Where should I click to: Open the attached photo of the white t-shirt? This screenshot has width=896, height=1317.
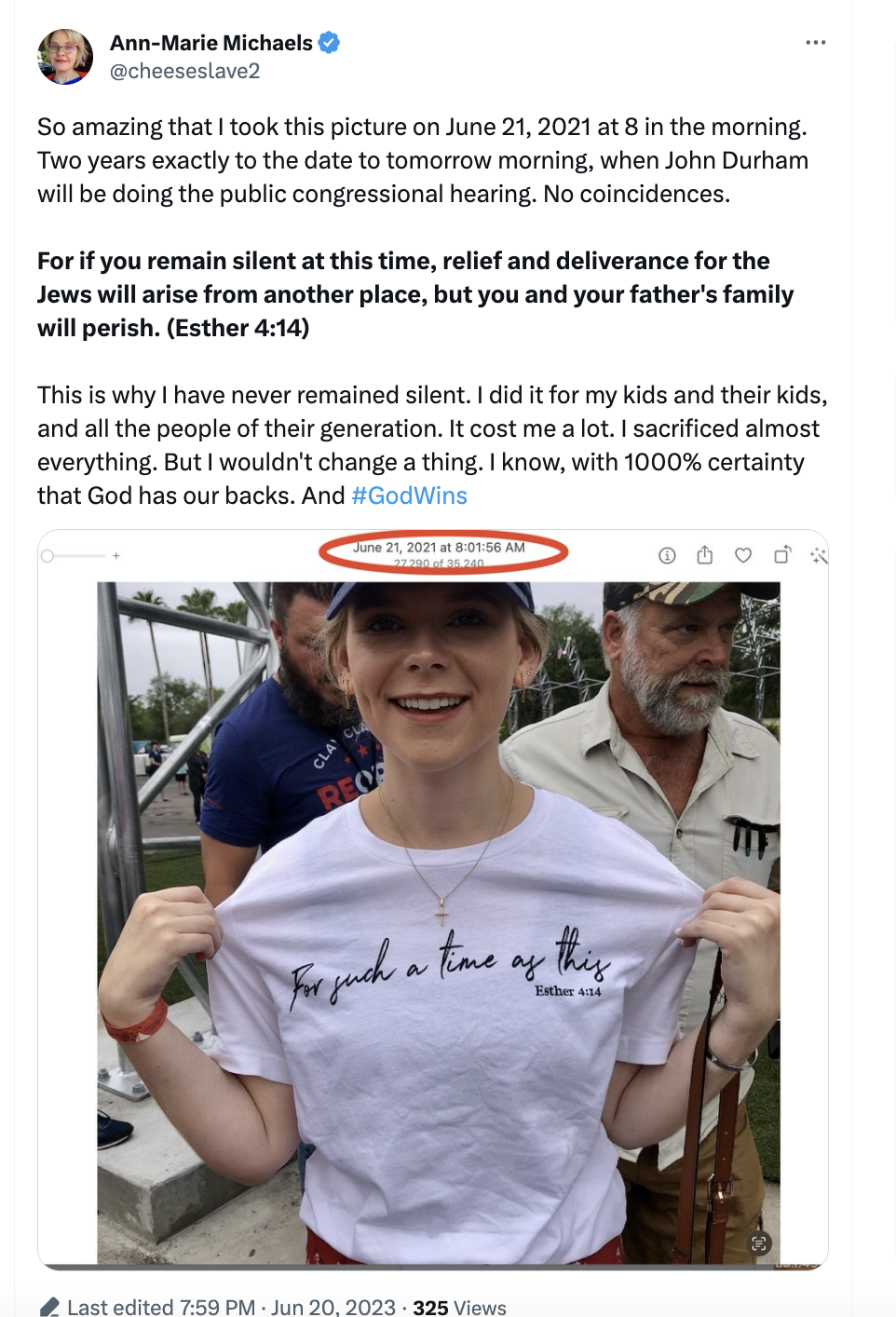click(439, 922)
